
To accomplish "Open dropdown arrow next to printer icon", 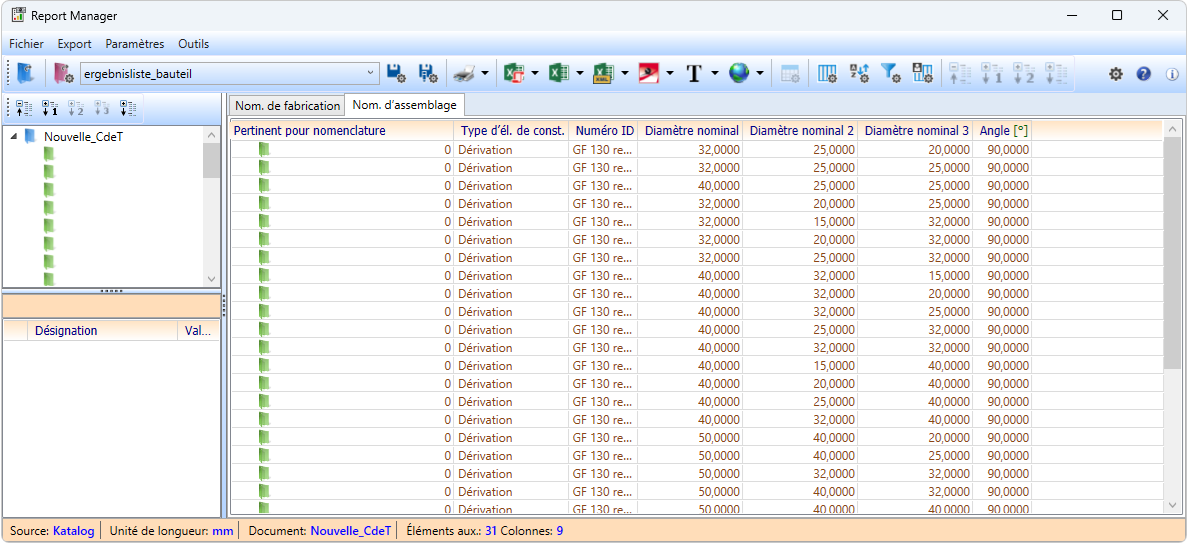I will click(485, 73).
